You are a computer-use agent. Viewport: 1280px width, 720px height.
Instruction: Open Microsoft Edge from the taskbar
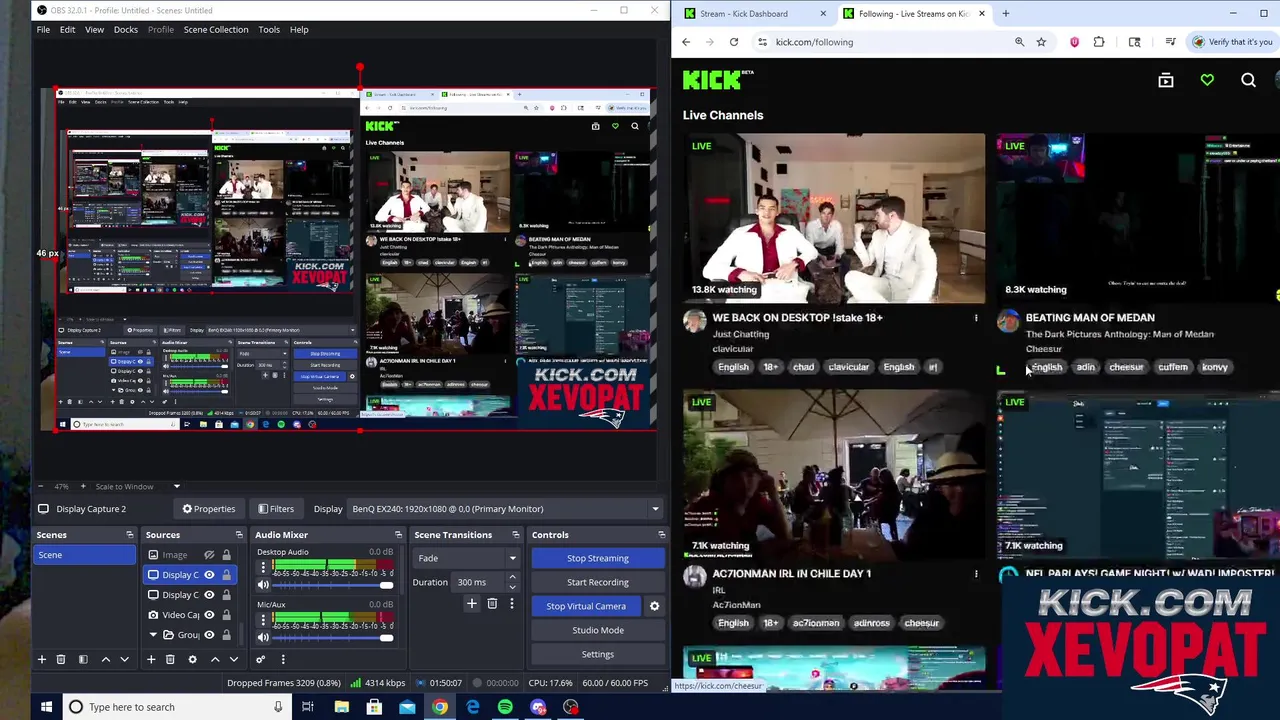tap(473, 707)
